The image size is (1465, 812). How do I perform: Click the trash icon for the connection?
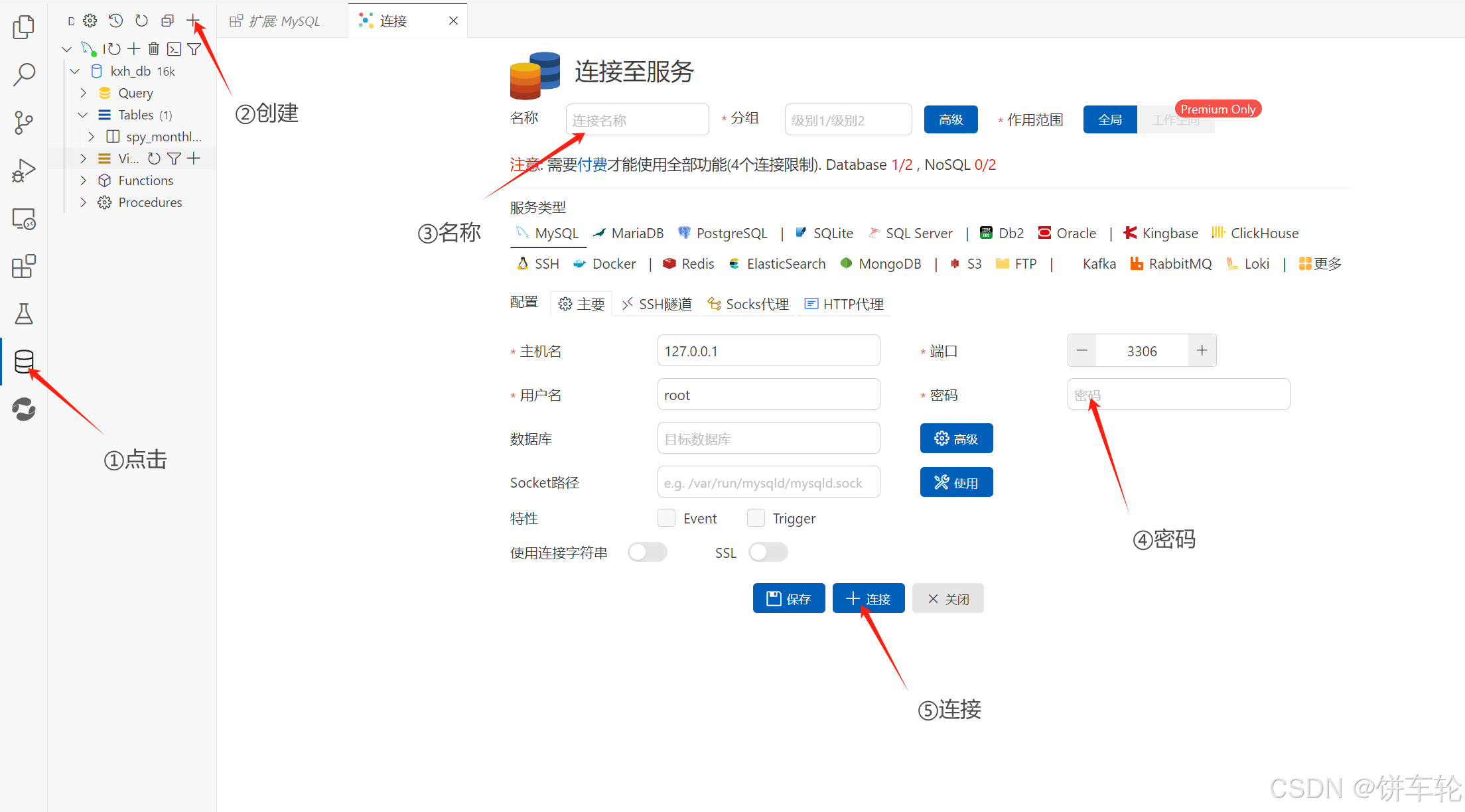point(154,48)
